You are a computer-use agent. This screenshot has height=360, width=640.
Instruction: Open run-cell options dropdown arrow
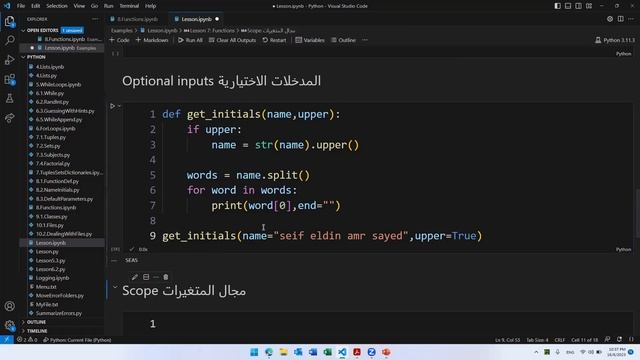point(119,106)
